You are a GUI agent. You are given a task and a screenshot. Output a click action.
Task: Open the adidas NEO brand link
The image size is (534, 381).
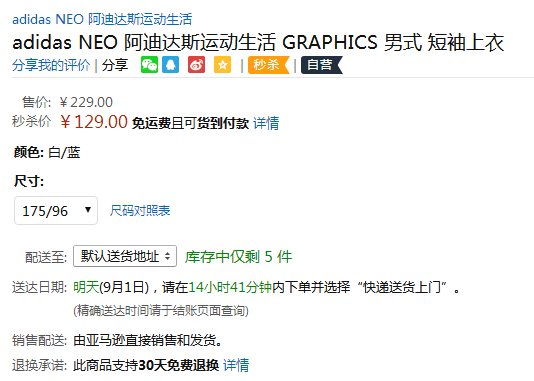[x=102, y=19]
